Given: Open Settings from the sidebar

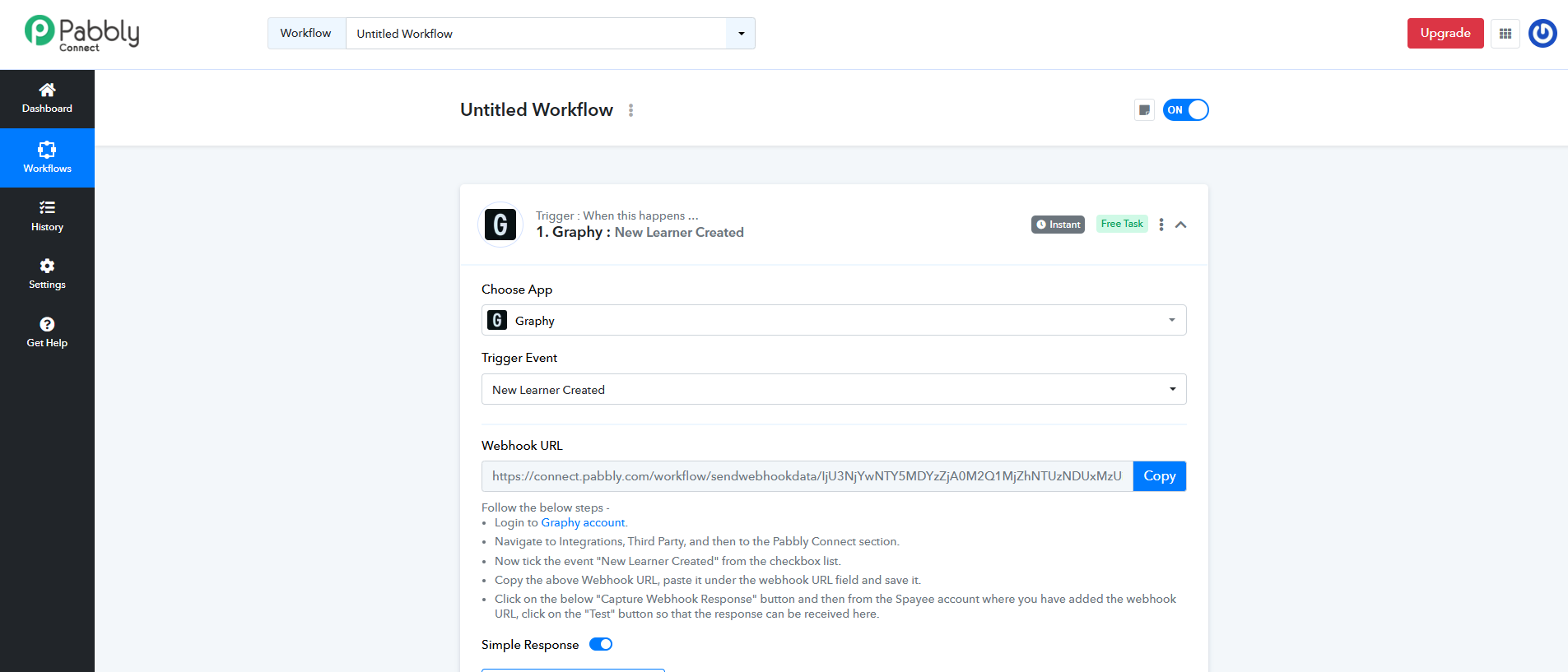Looking at the screenshot, I should coord(47,274).
